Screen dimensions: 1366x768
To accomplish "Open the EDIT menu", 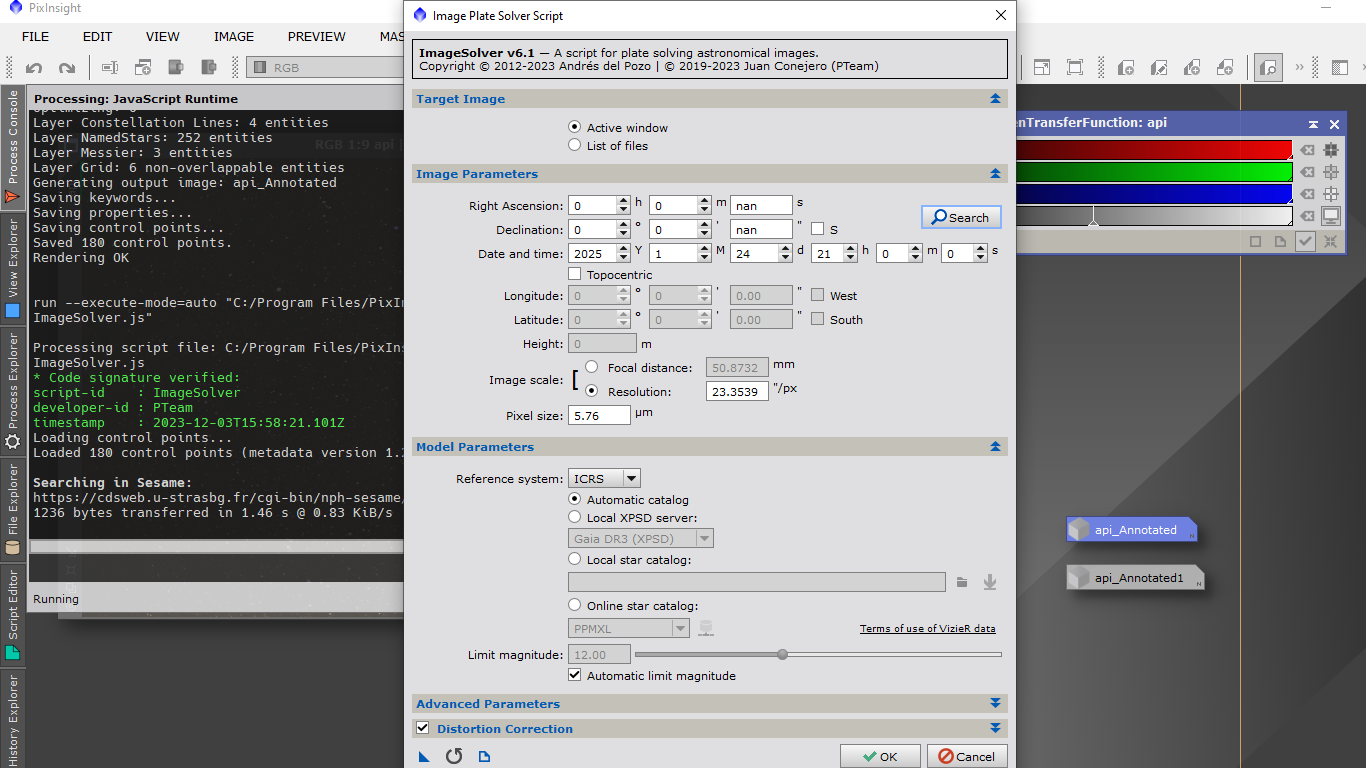I will pyautogui.click(x=97, y=37).
